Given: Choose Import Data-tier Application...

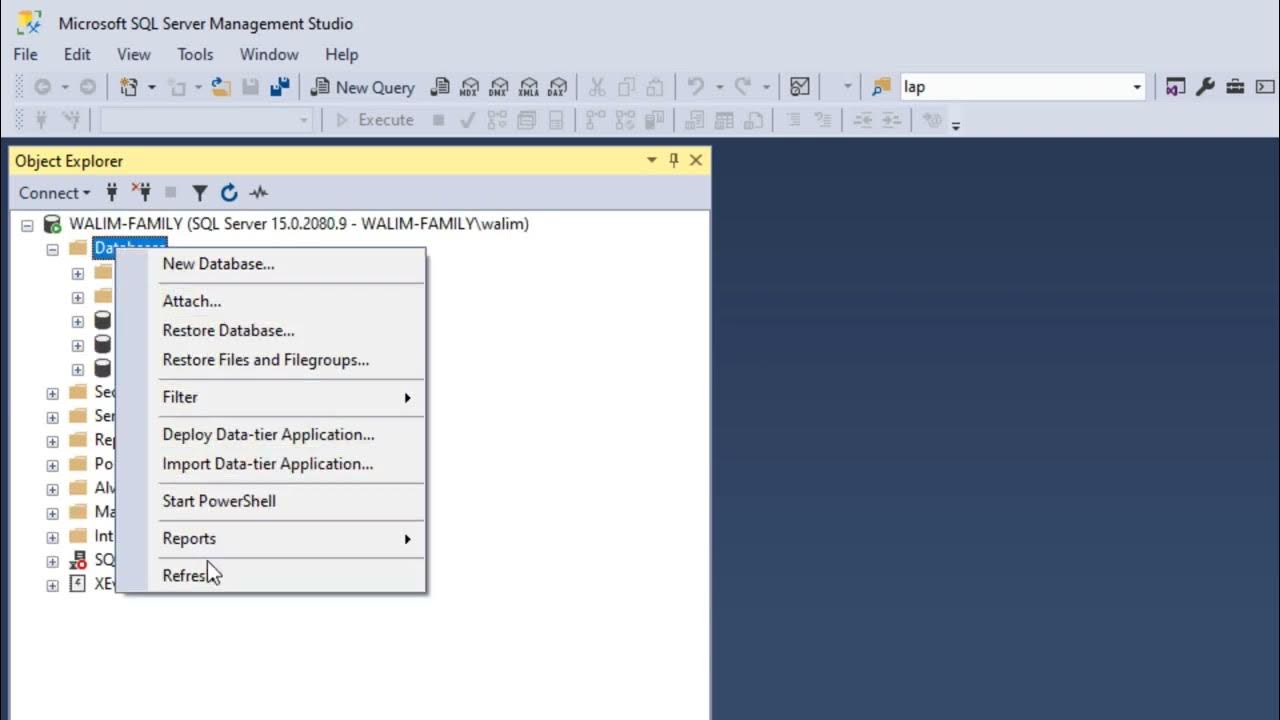Looking at the screenshot, I should click(x=271, y=464).
